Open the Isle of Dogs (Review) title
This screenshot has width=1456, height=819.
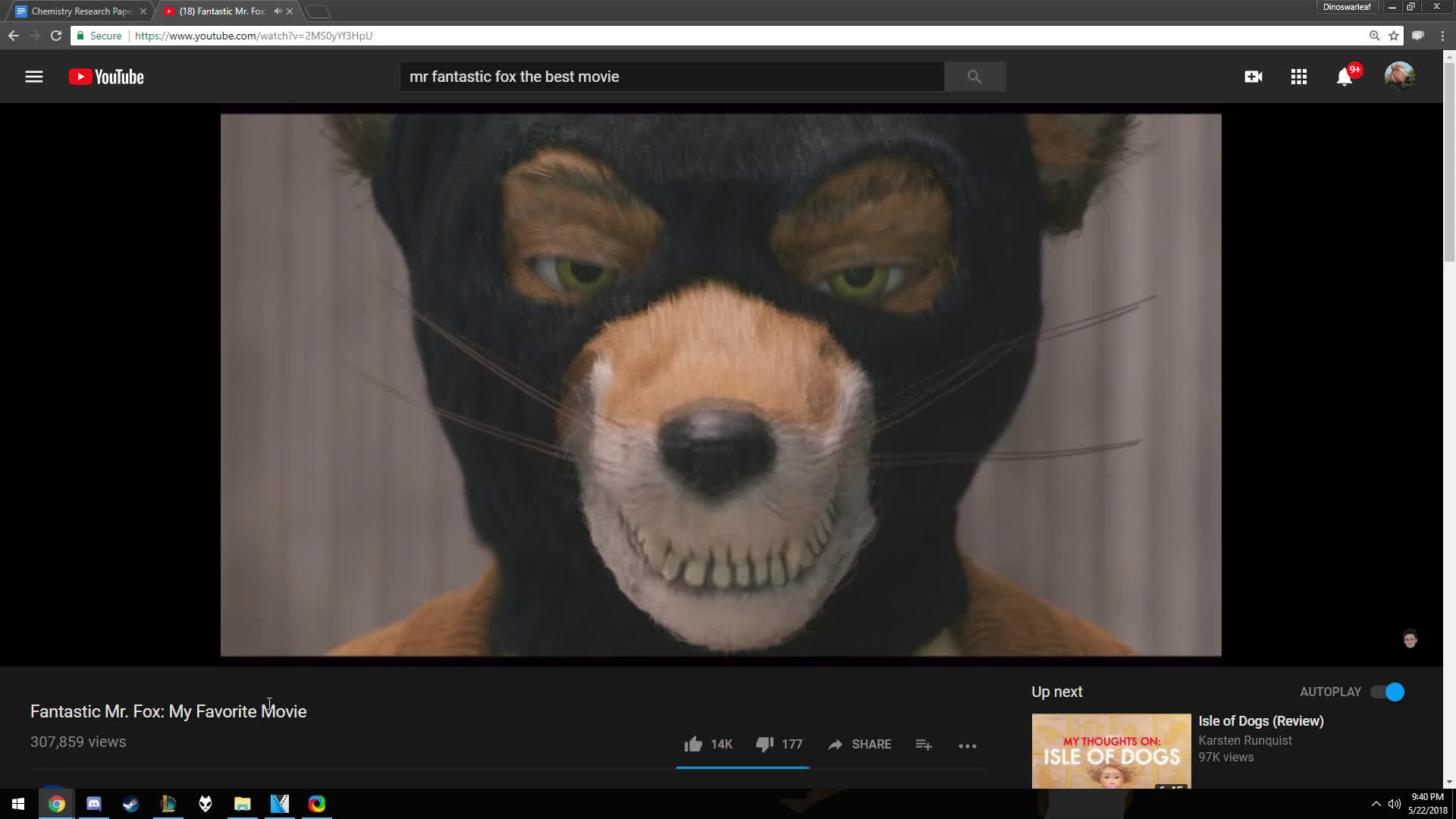1261,721
